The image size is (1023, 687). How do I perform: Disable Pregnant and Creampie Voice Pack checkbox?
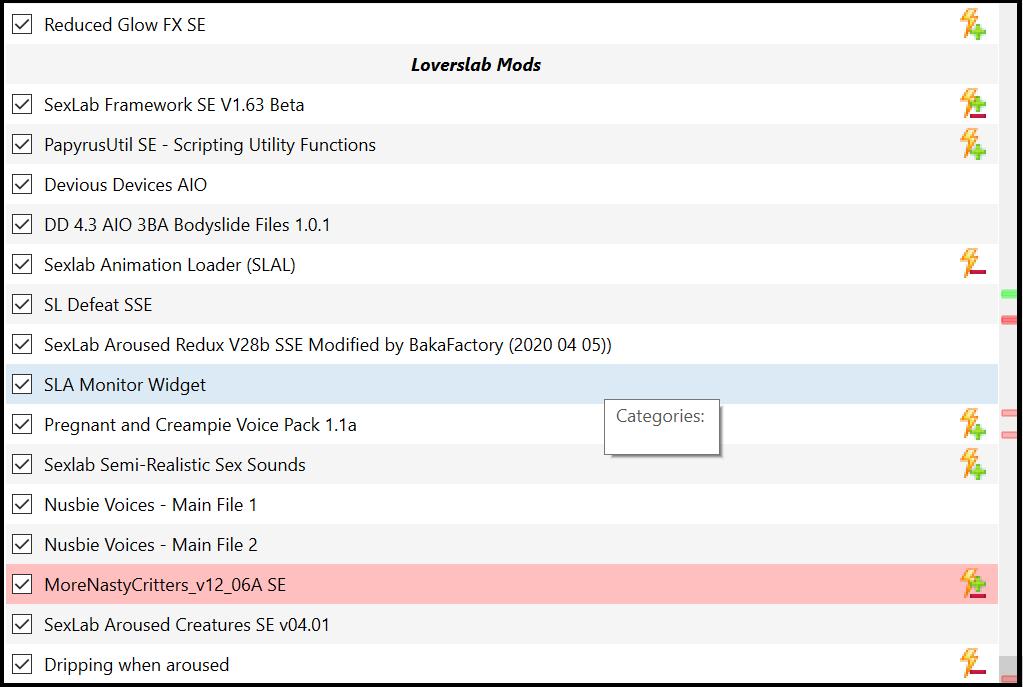(22, 425)
